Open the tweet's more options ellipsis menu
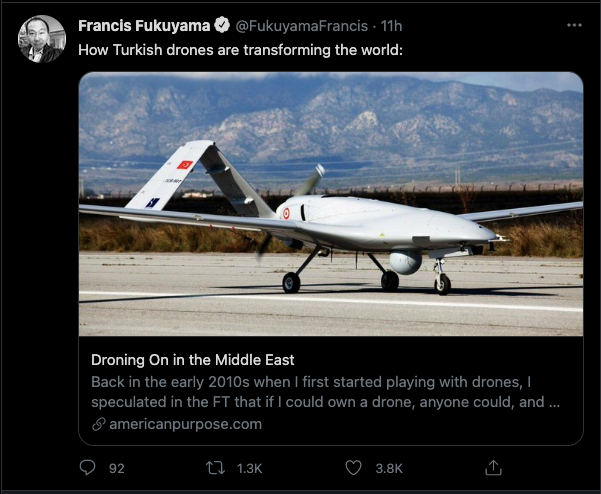This screenshot has width=601, height=494. tap(574, 25)
